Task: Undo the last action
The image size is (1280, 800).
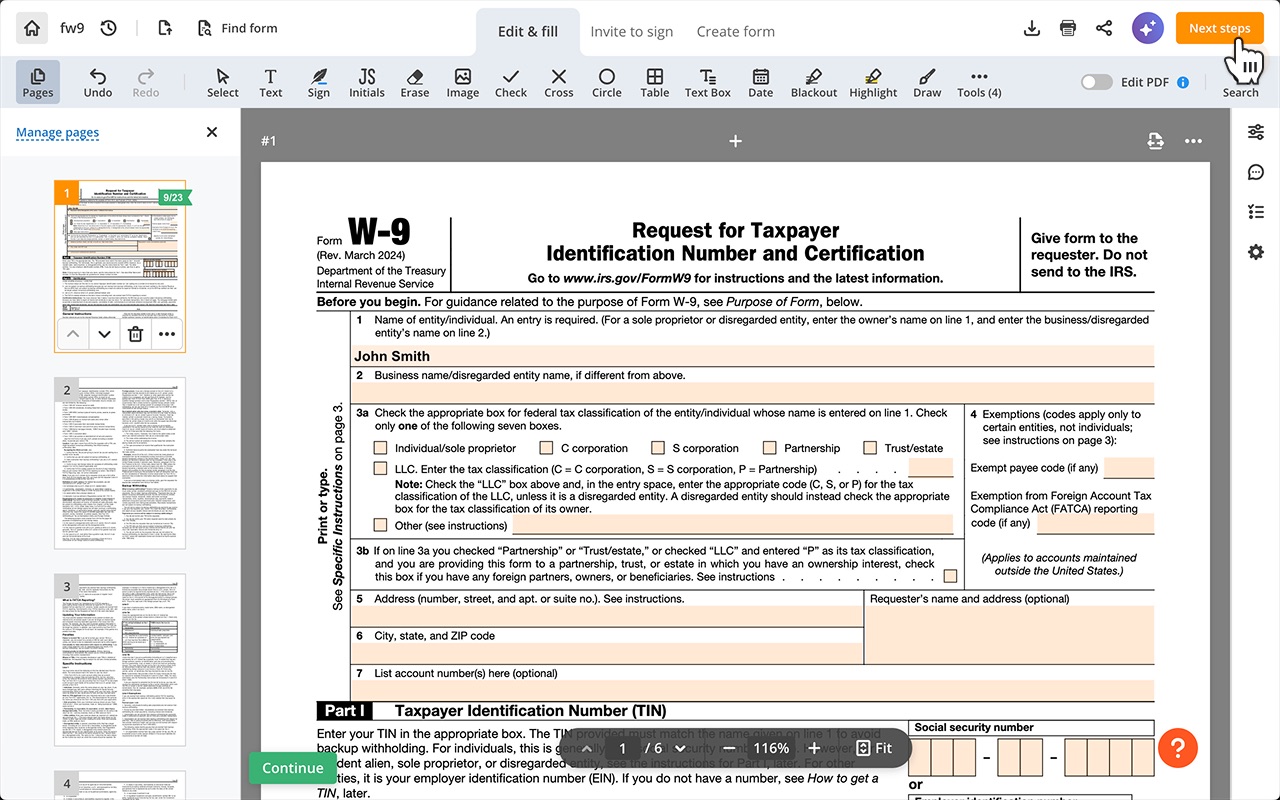Action: pyautogui.click(x=98, y=82)
